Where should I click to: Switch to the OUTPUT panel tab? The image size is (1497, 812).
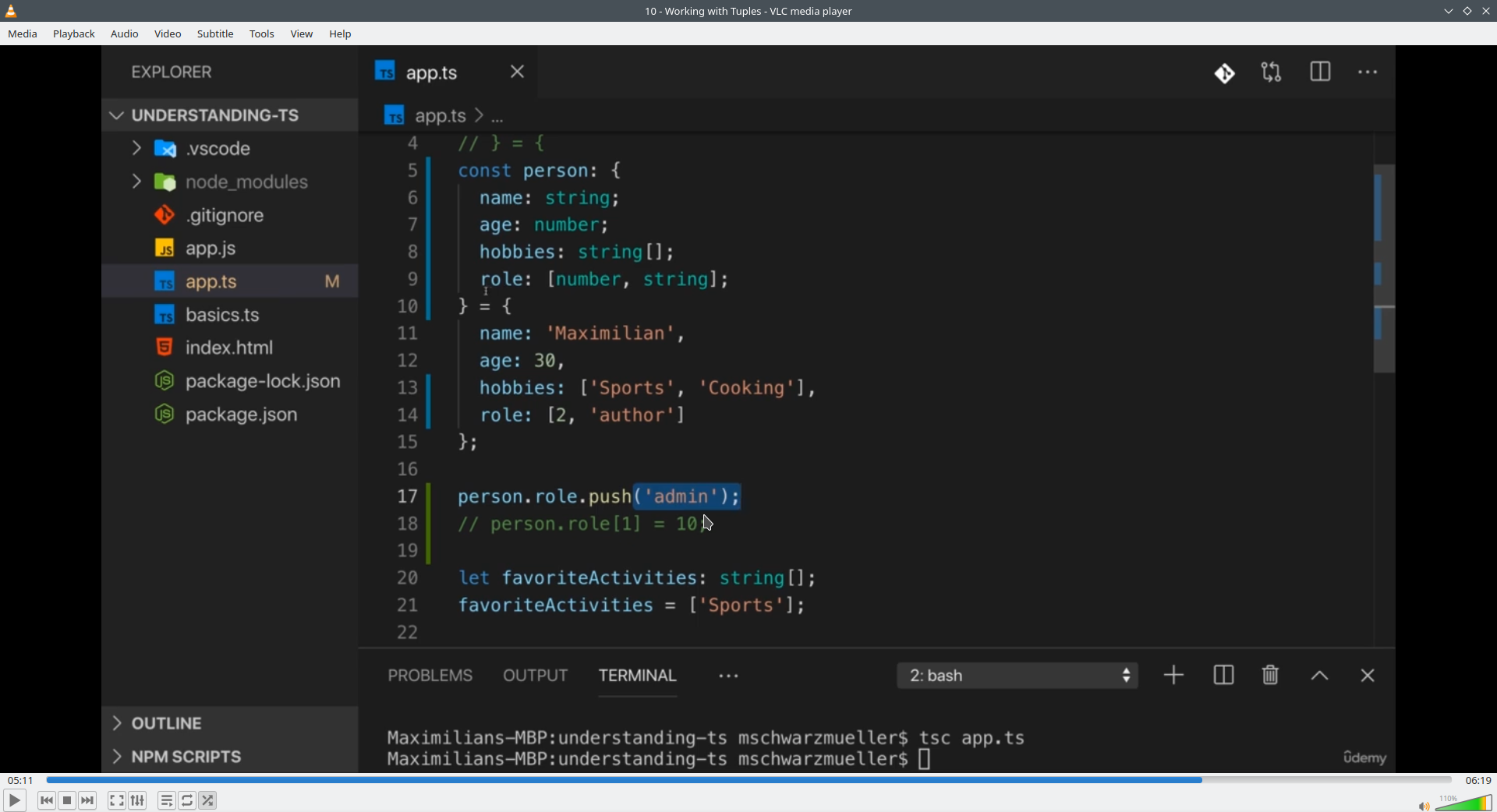[x=536, y=676]
